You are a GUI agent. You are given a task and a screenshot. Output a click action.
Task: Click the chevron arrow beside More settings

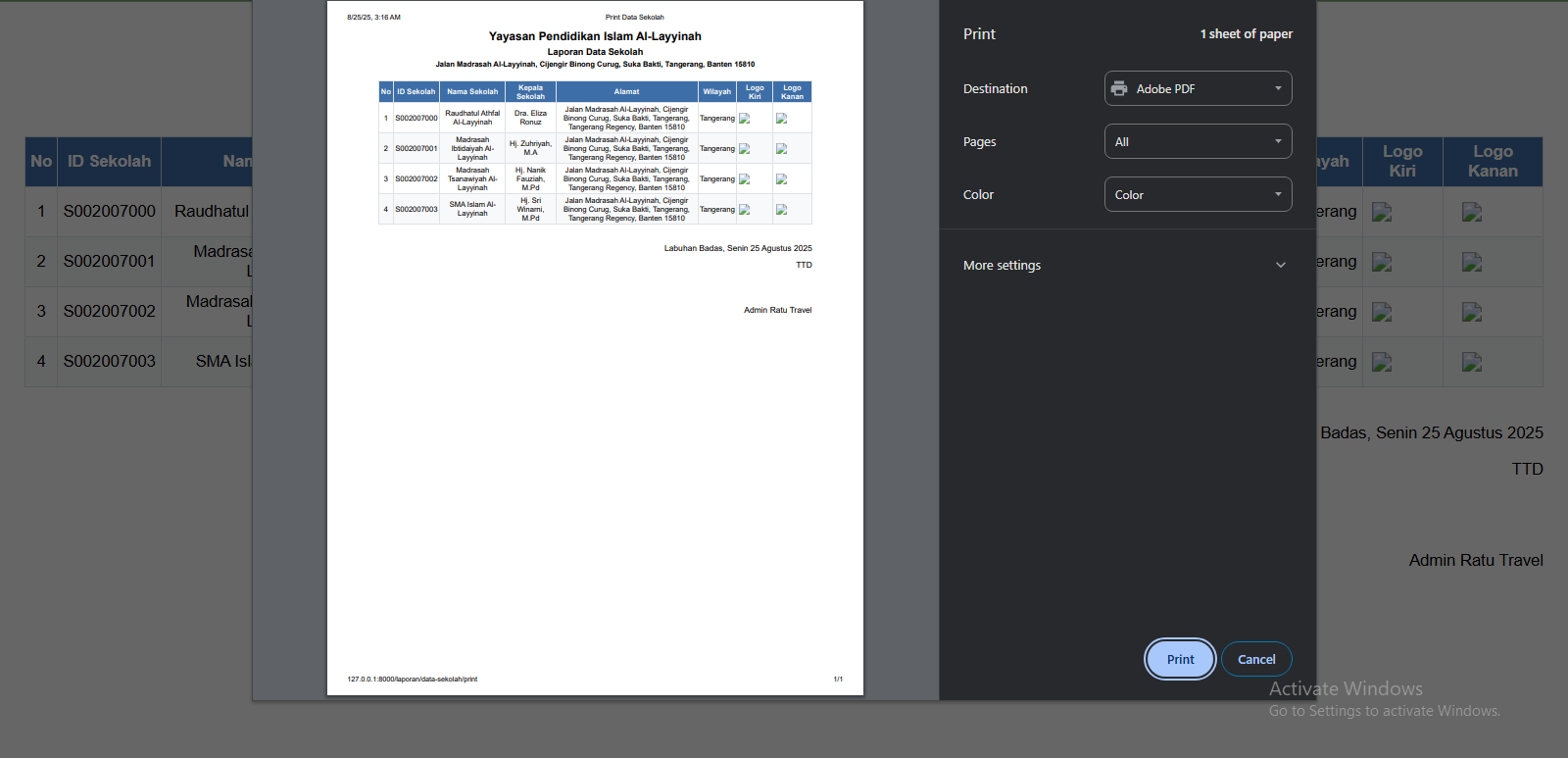pos(1281,265)
